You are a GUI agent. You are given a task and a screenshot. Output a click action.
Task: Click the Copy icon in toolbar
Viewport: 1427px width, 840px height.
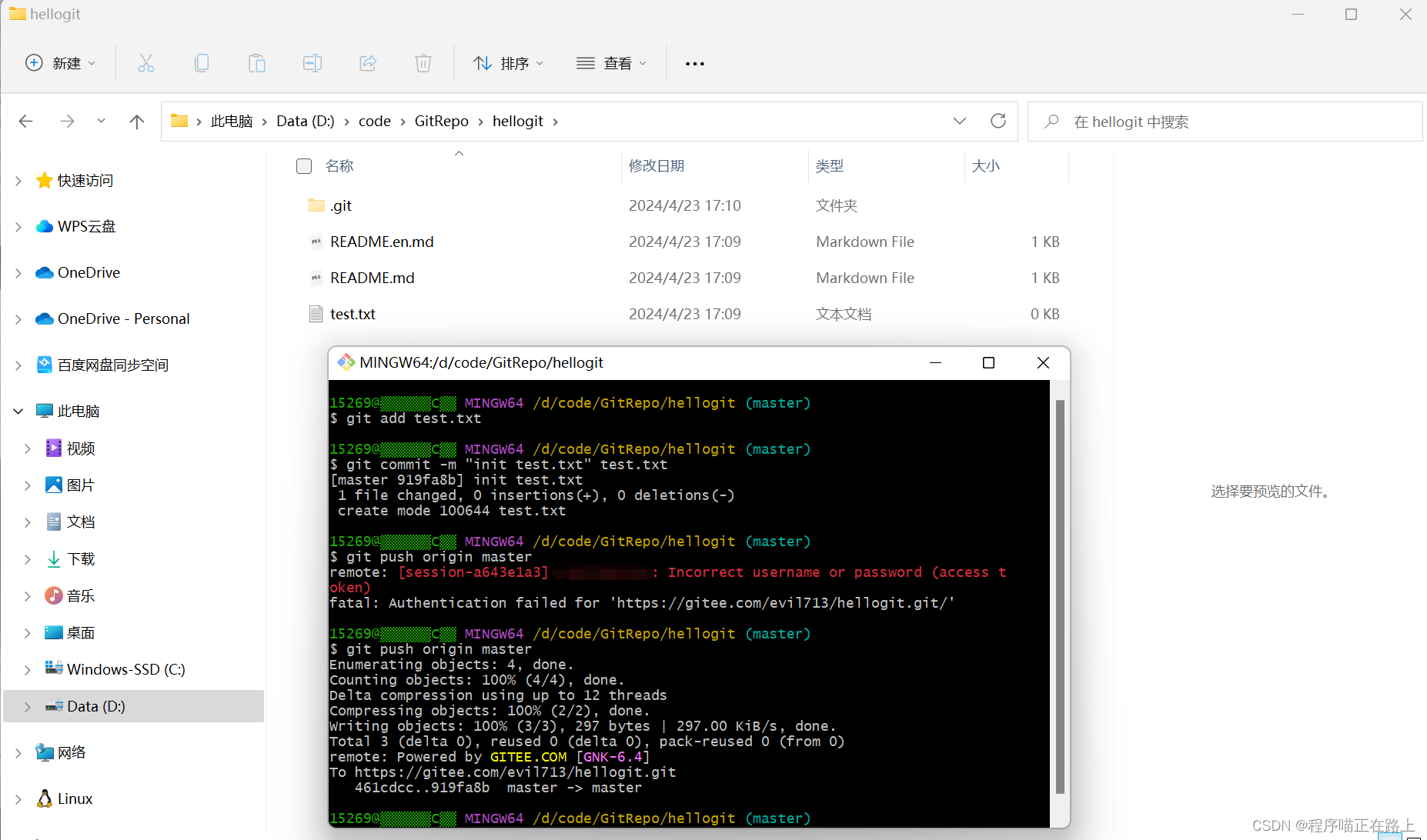(x=202, y=63)
